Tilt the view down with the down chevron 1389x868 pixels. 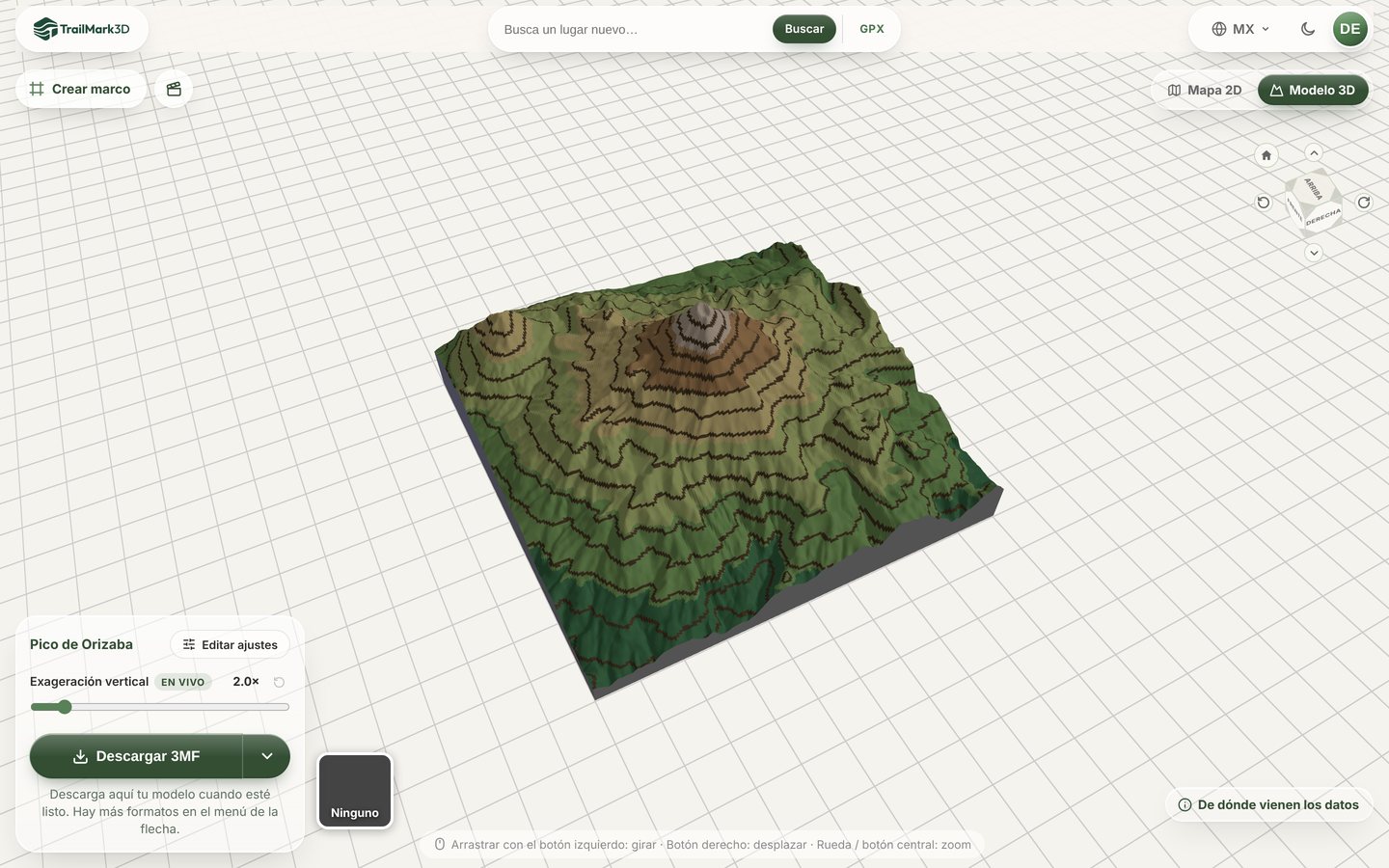coord(1314,253)
